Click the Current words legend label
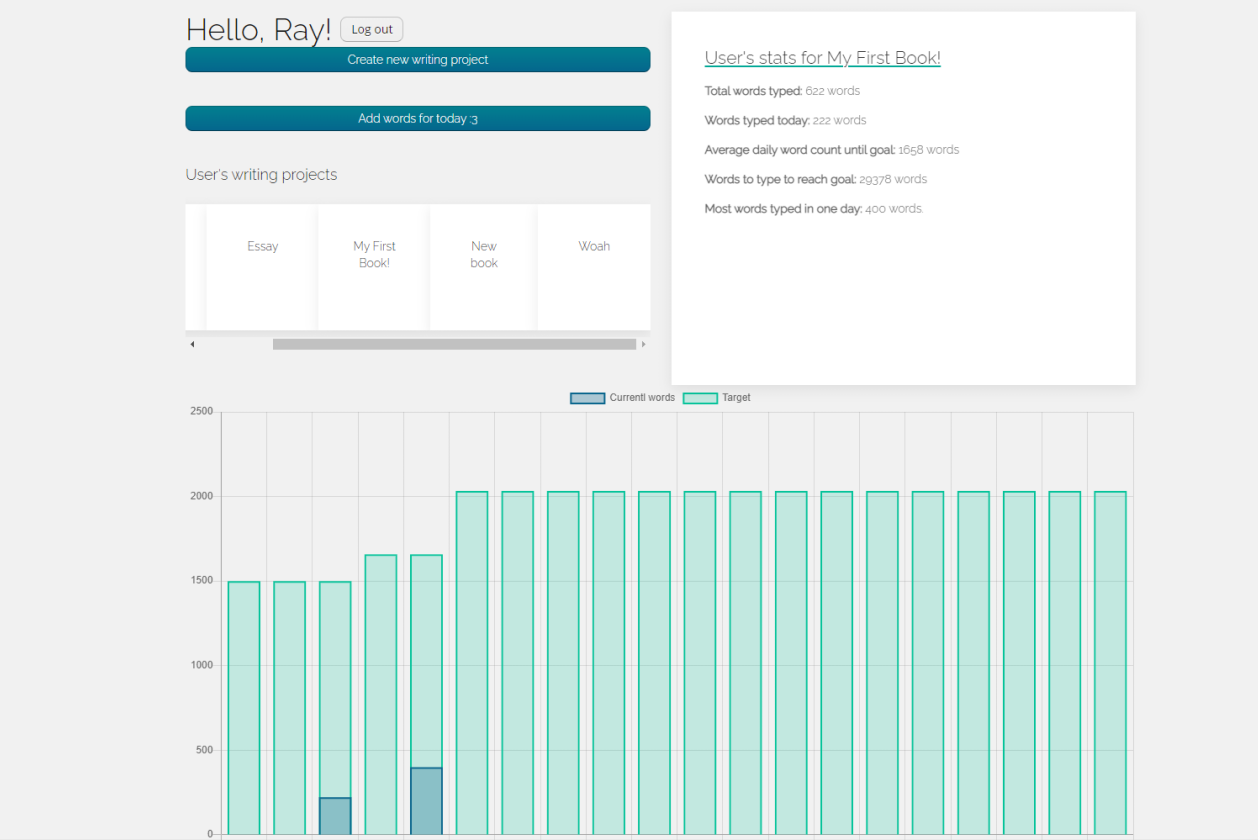 click(x=642, y=398)
